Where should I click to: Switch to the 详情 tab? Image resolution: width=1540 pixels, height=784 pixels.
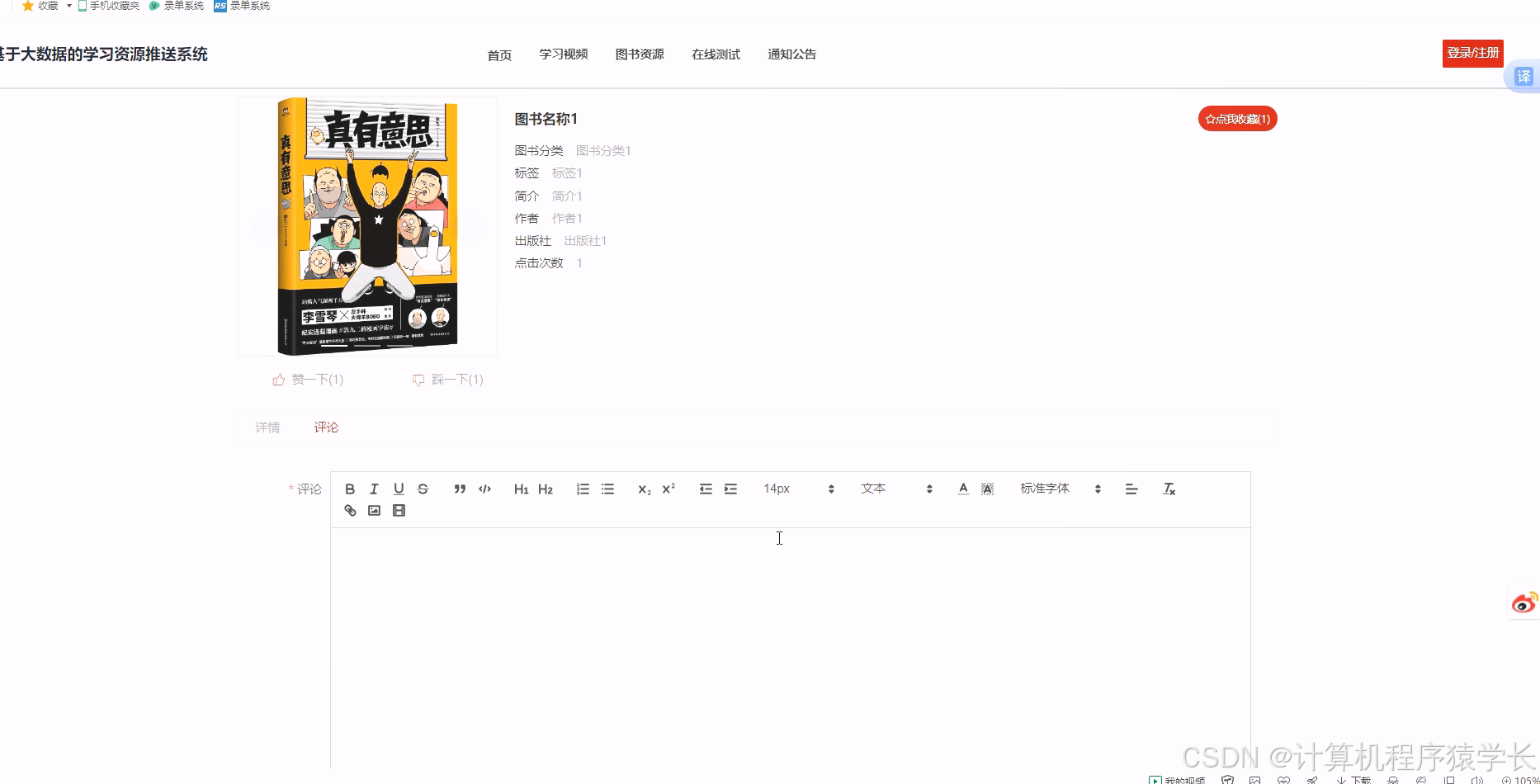(267, 427)
